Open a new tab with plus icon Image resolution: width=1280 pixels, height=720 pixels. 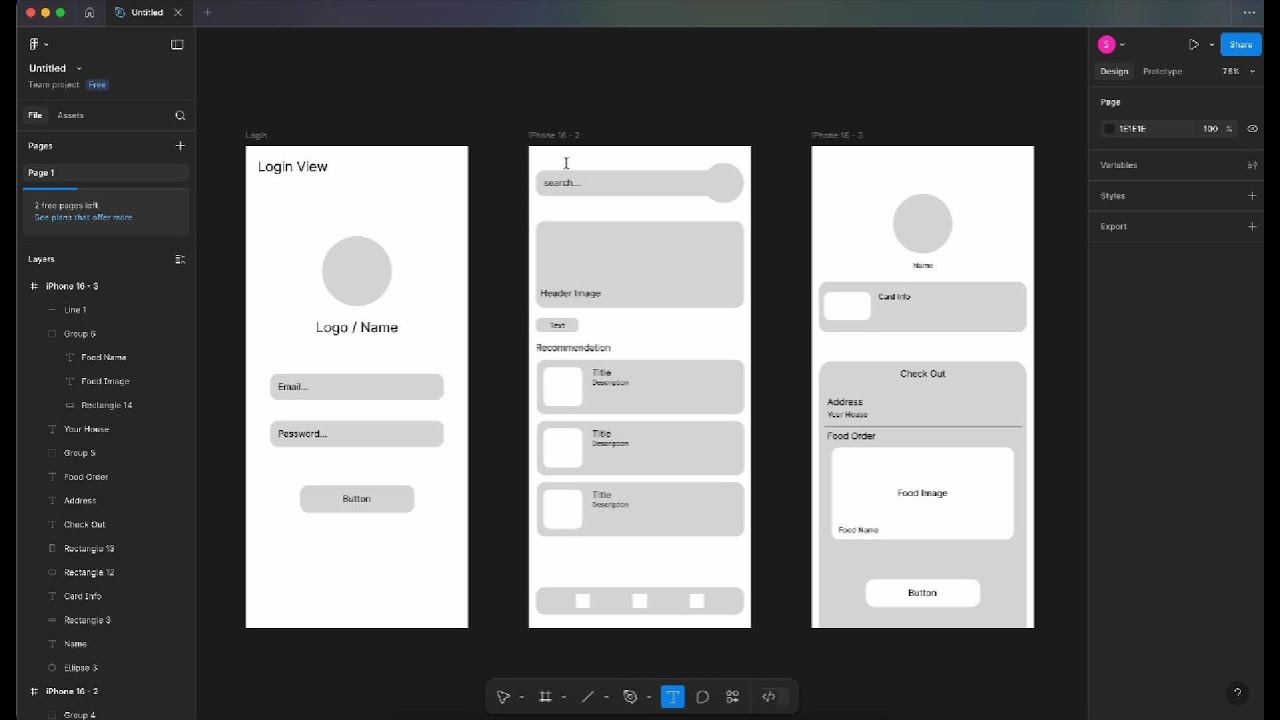[207, 13]
